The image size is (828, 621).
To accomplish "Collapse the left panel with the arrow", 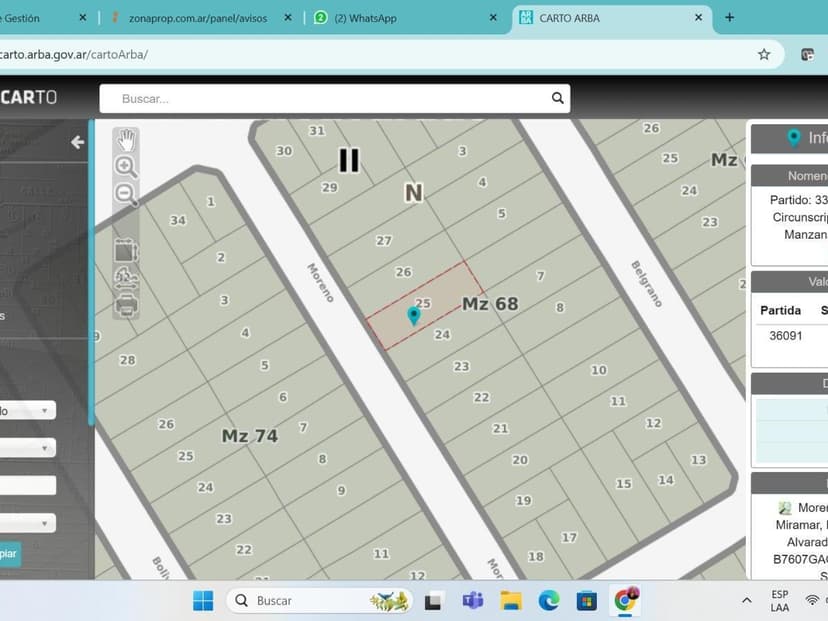I will (77, 142).
